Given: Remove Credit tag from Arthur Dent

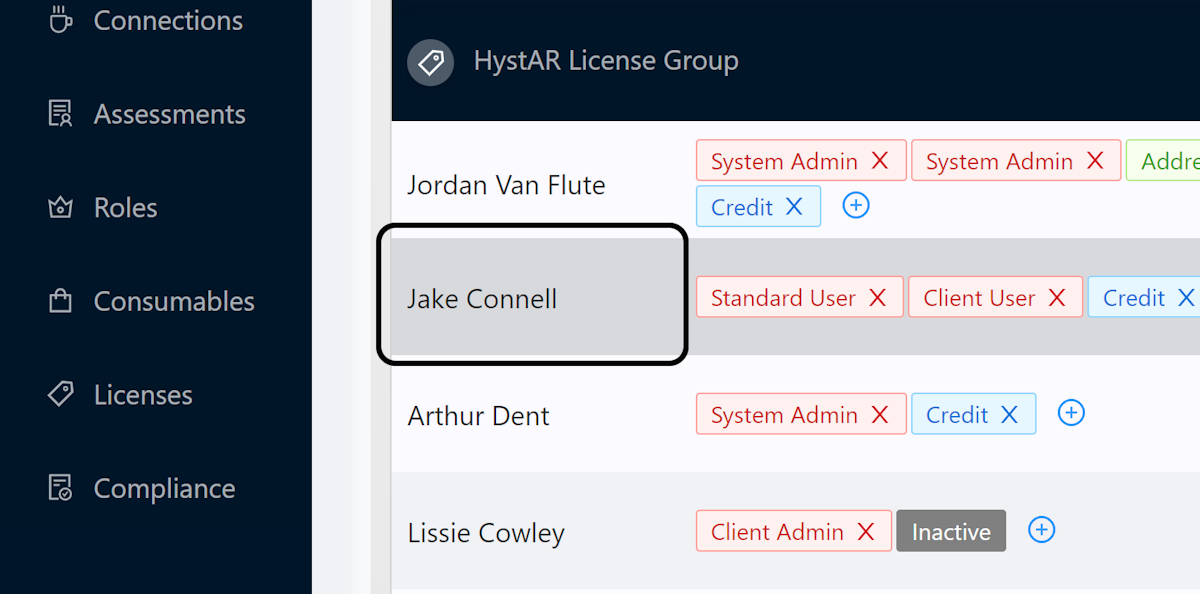Looking at the screenshot, I should (x=1009, y=414).
